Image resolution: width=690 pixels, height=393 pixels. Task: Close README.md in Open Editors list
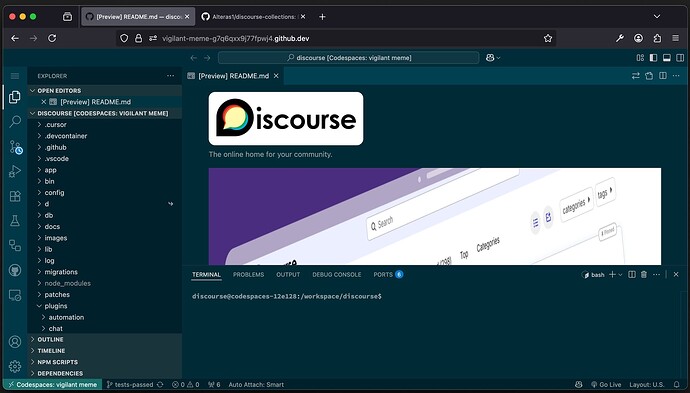tap(44, 102)
